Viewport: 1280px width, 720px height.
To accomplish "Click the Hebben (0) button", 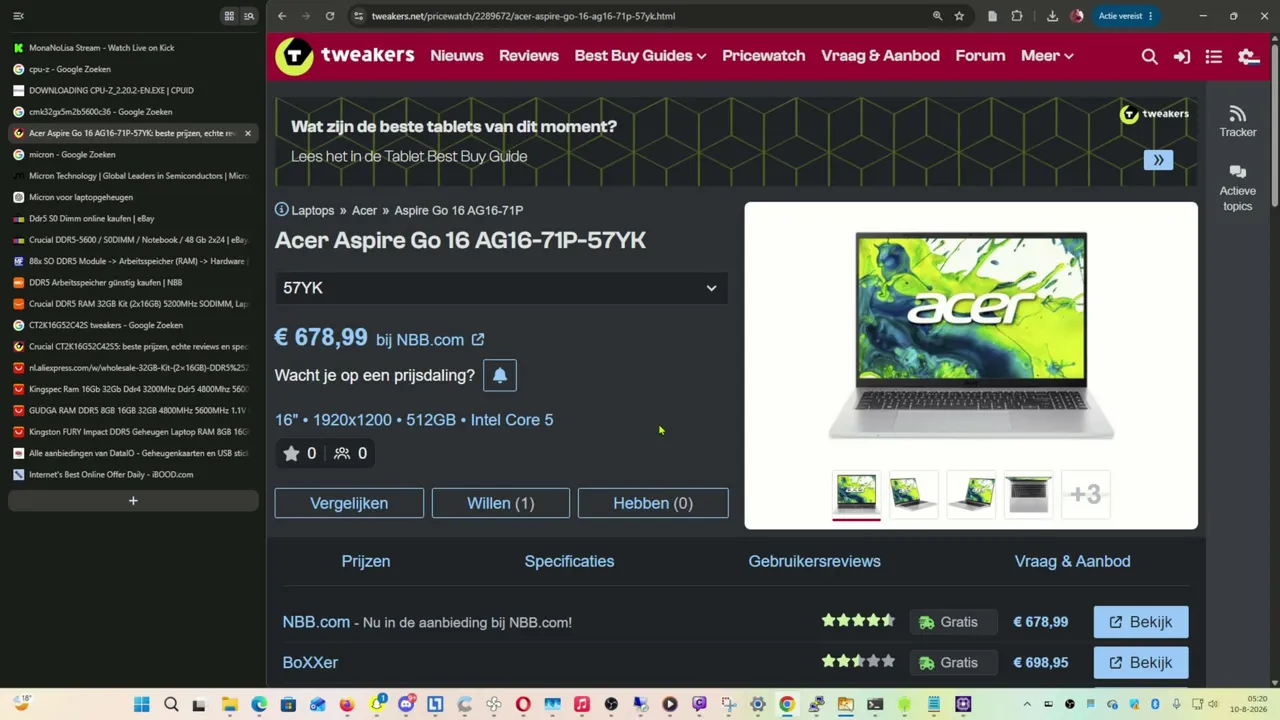I will (x=653, y=503).
